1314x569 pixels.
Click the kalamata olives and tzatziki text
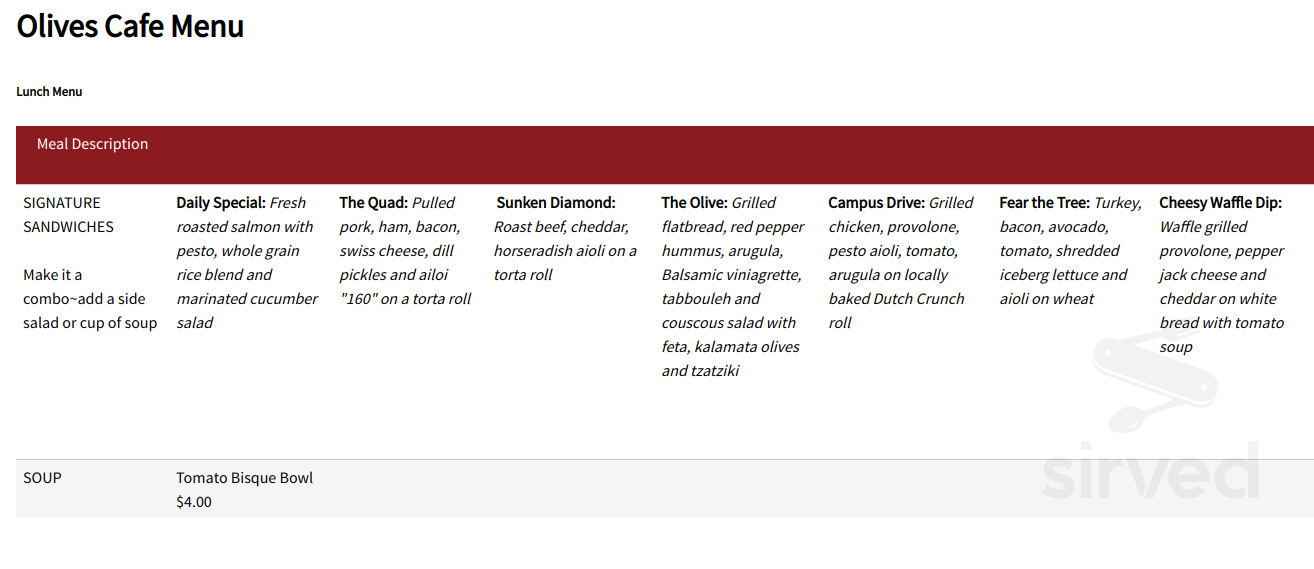click(730, 359)
